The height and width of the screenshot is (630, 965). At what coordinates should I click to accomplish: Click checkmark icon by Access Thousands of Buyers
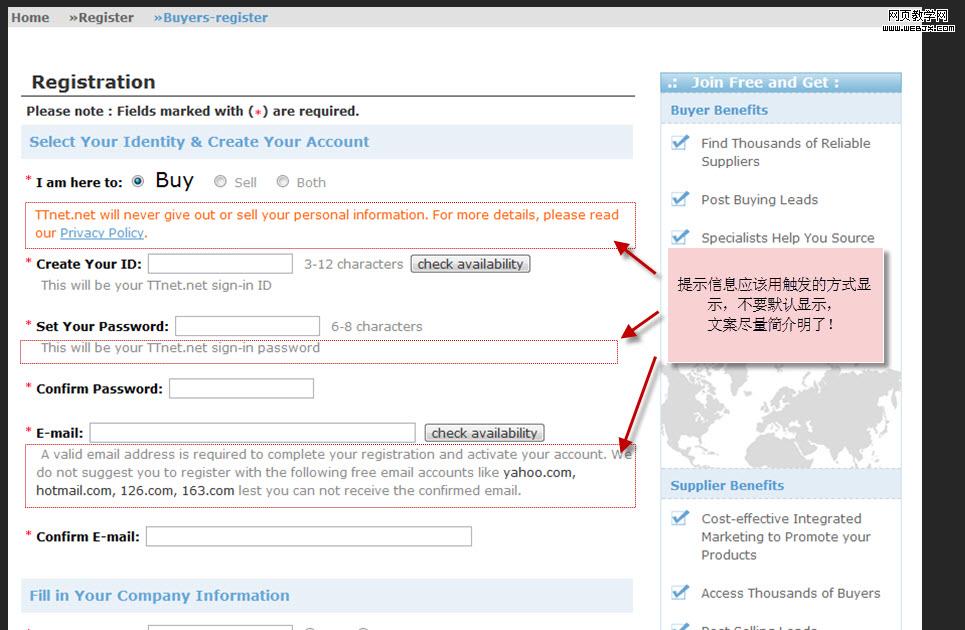[680, 592]
